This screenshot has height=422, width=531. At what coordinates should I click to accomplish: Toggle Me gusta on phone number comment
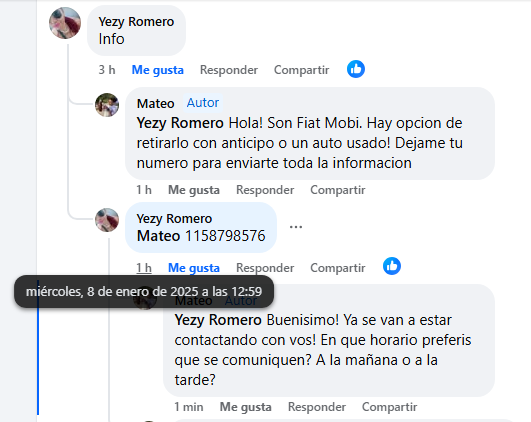point(194,268)
